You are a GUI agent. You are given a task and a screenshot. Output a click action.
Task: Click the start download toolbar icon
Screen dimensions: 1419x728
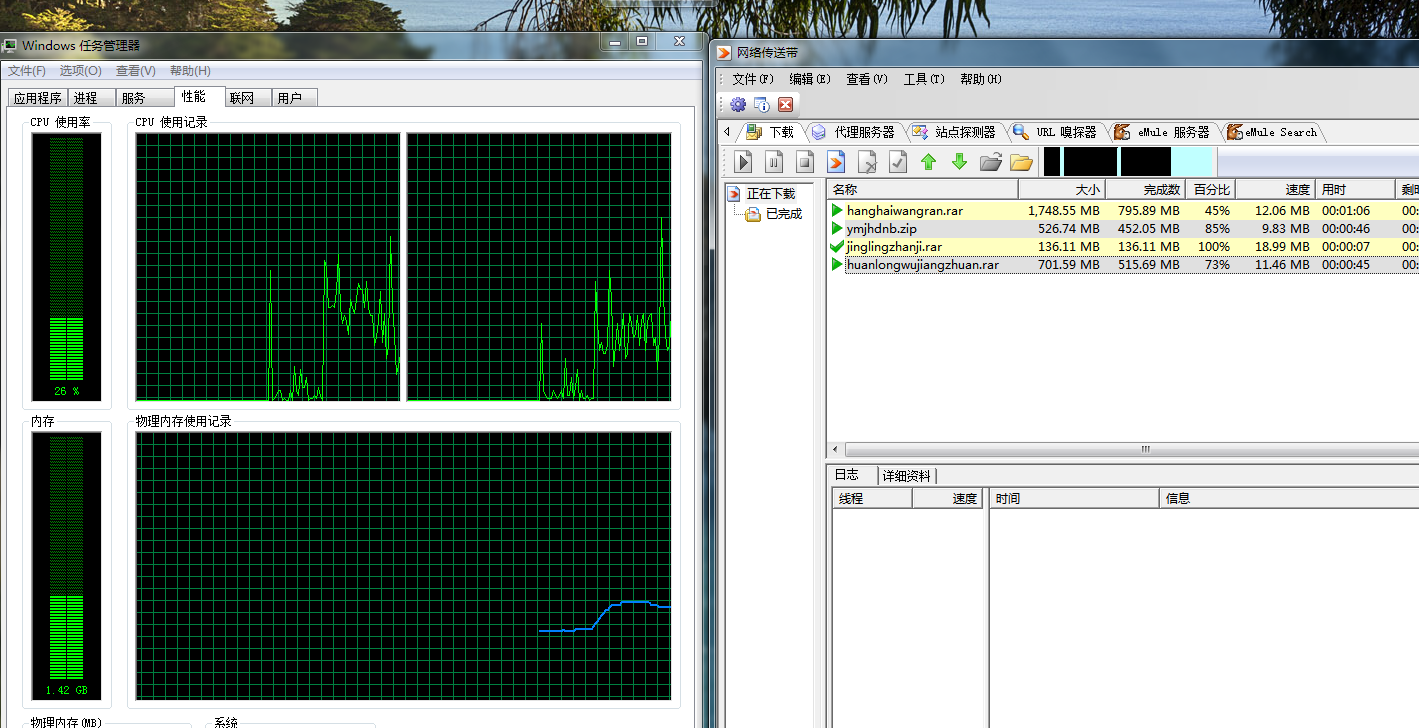click(743, 162)
